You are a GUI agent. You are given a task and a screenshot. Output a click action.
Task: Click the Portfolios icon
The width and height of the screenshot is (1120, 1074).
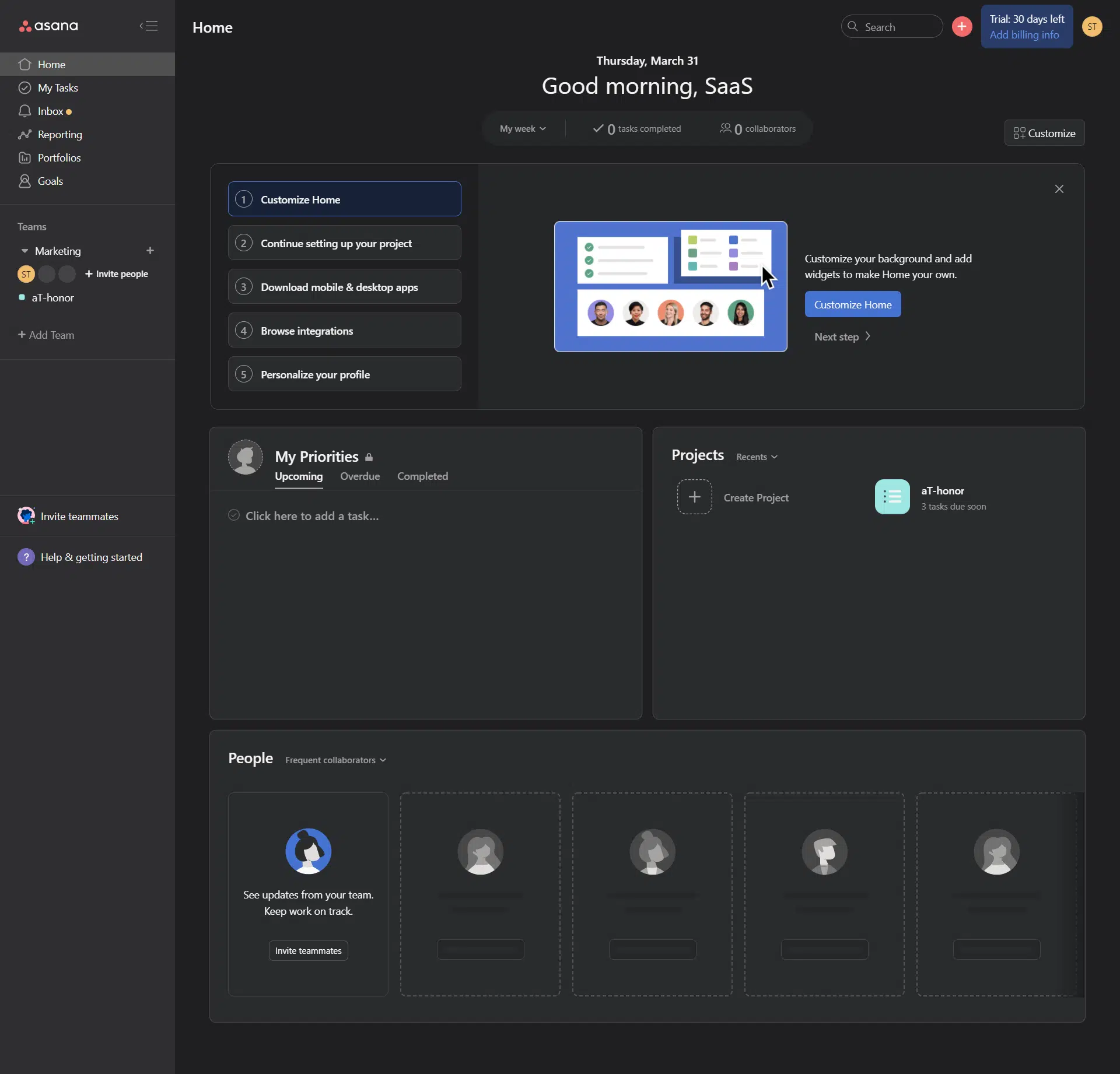click(24, 157)
